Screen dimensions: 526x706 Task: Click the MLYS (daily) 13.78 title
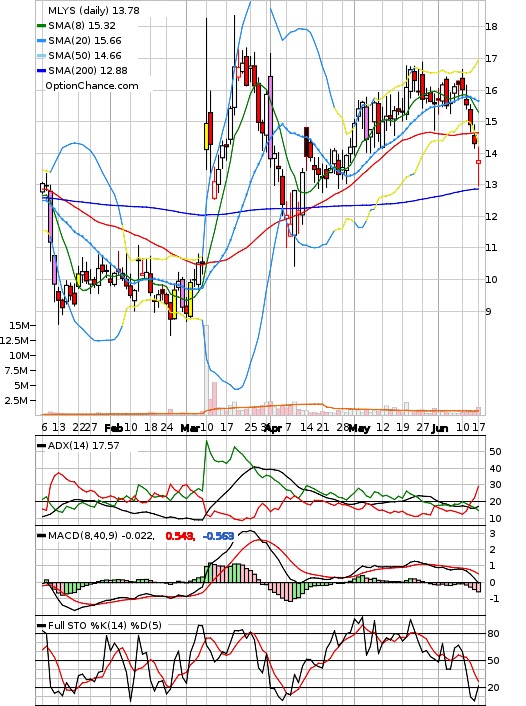point(94,10)
